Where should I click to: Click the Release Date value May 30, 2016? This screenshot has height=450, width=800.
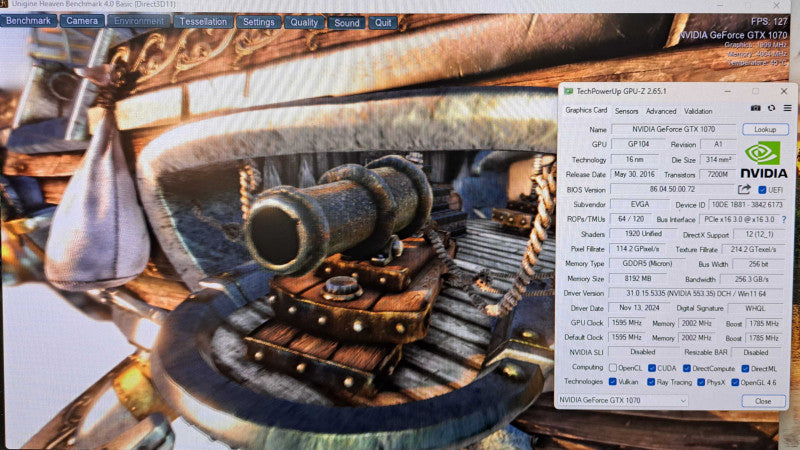click(634, 174)
